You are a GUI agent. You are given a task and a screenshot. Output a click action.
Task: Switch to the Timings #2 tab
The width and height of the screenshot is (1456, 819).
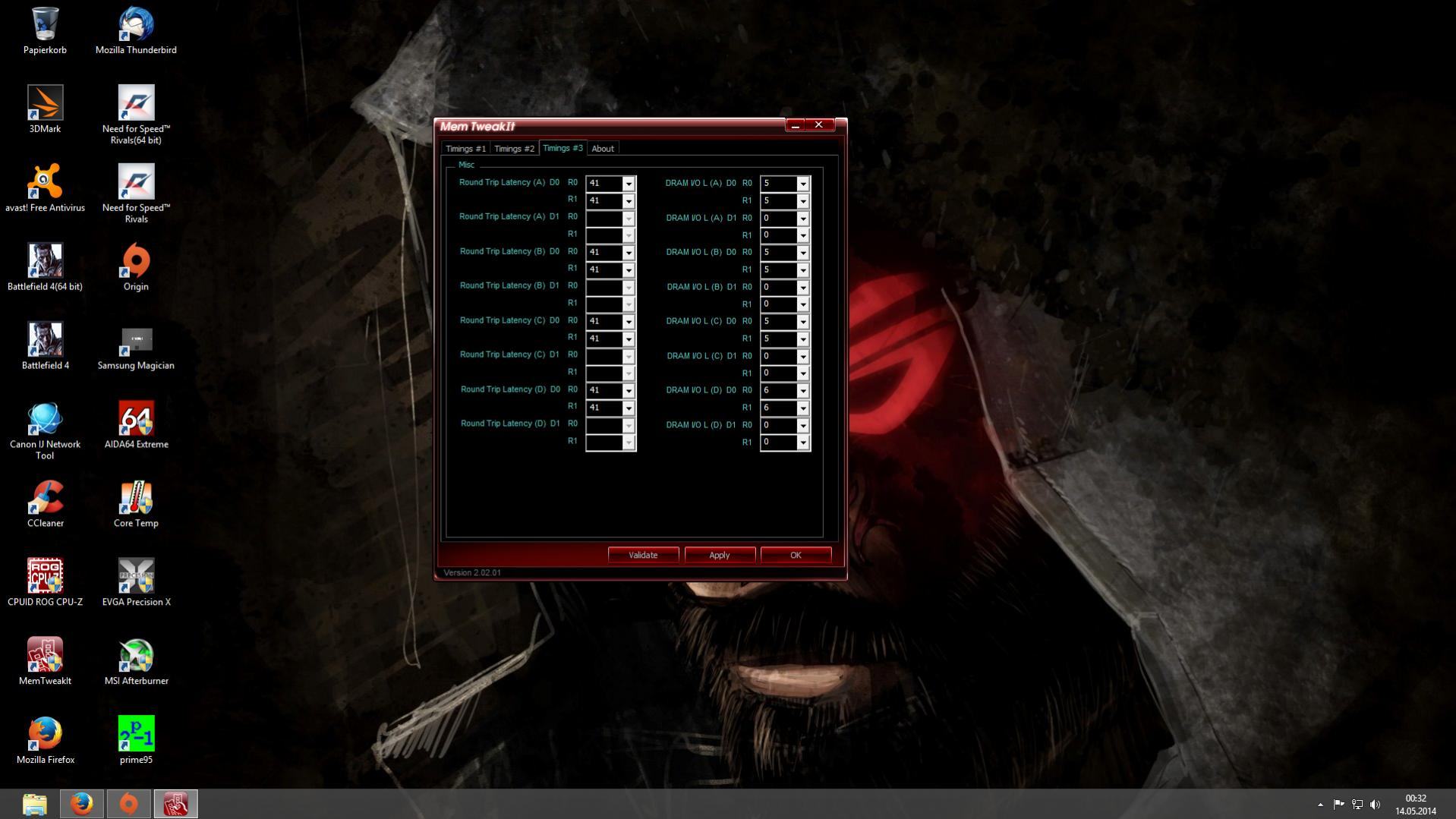coord(514,149)
